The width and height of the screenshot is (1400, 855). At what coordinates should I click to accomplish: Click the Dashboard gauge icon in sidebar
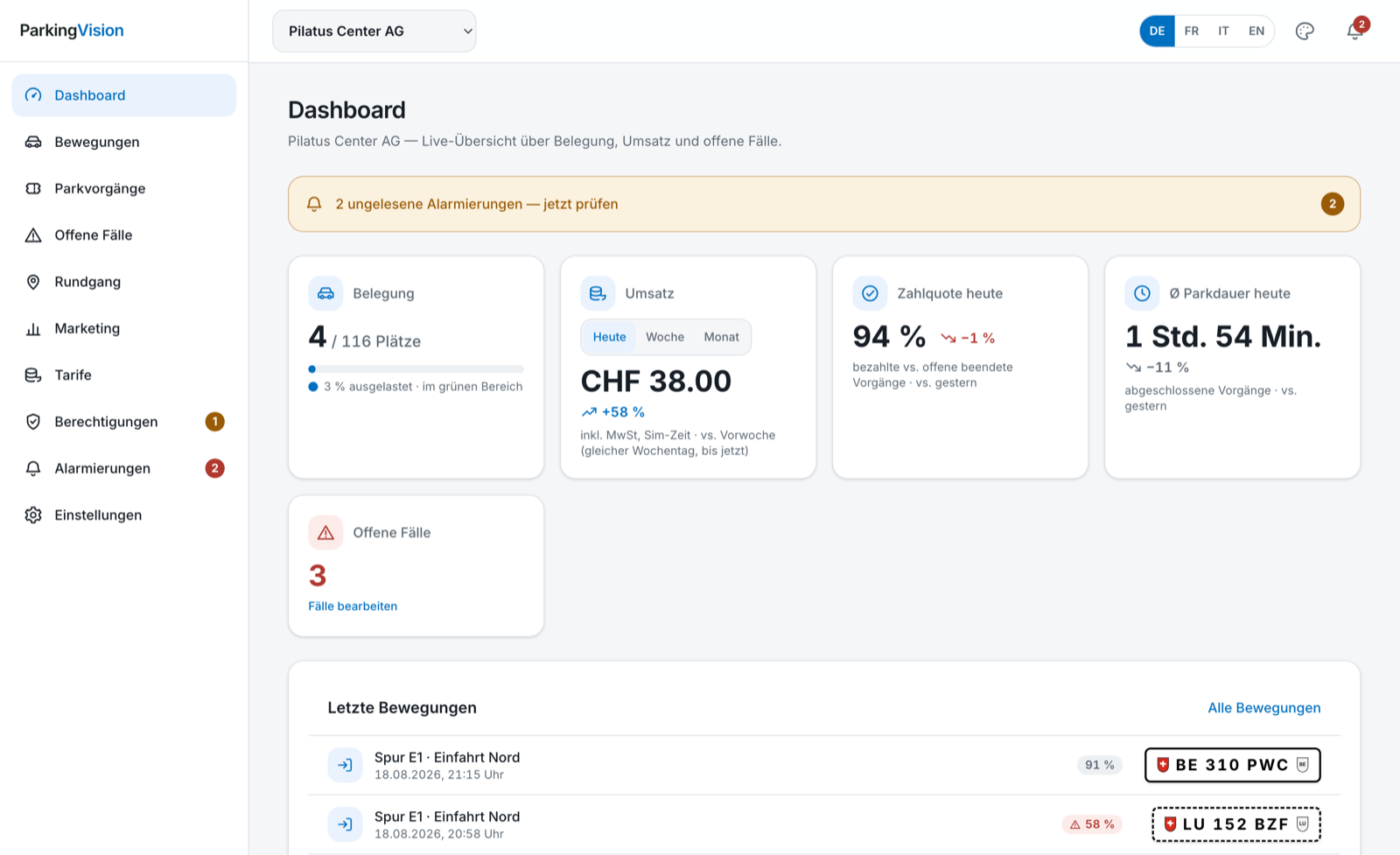pos(33,95)
